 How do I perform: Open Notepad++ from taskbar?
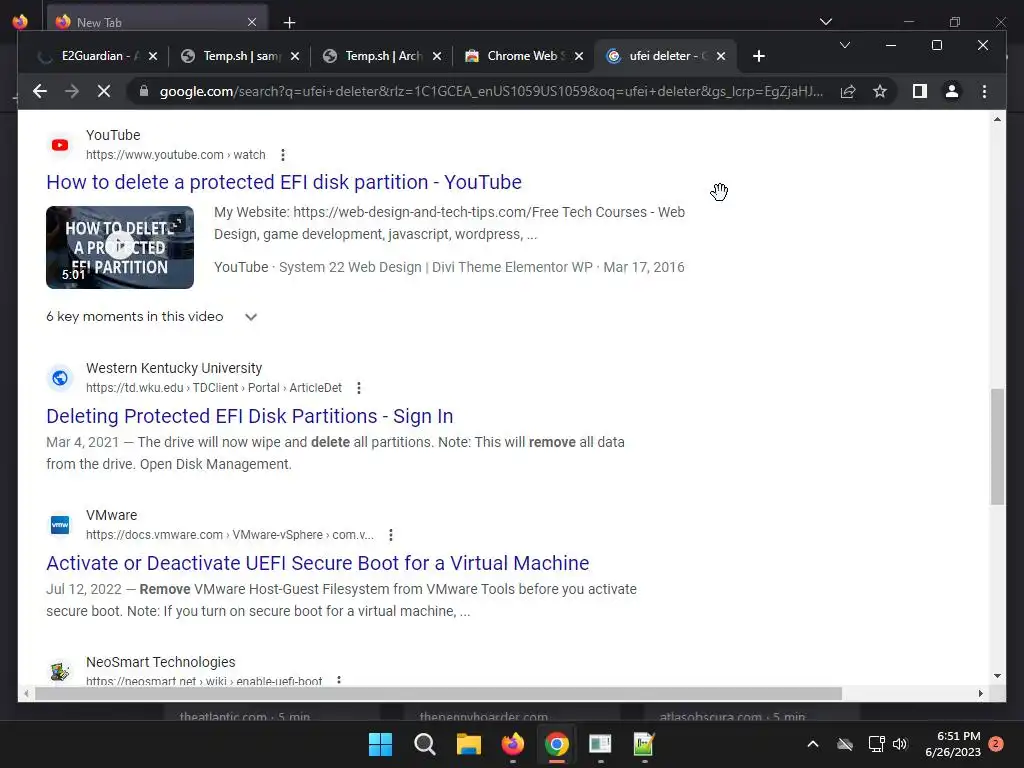coord(644,744)
